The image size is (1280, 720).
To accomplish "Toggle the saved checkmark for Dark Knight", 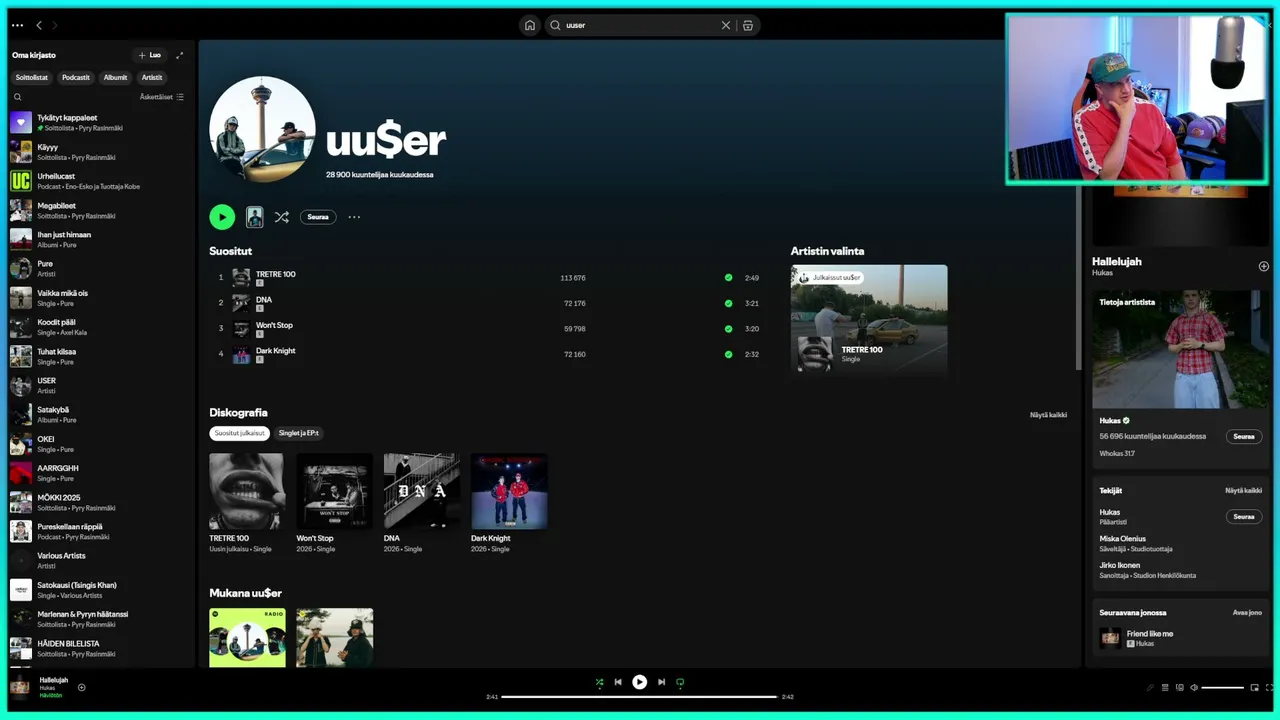I will click(728, 354).
